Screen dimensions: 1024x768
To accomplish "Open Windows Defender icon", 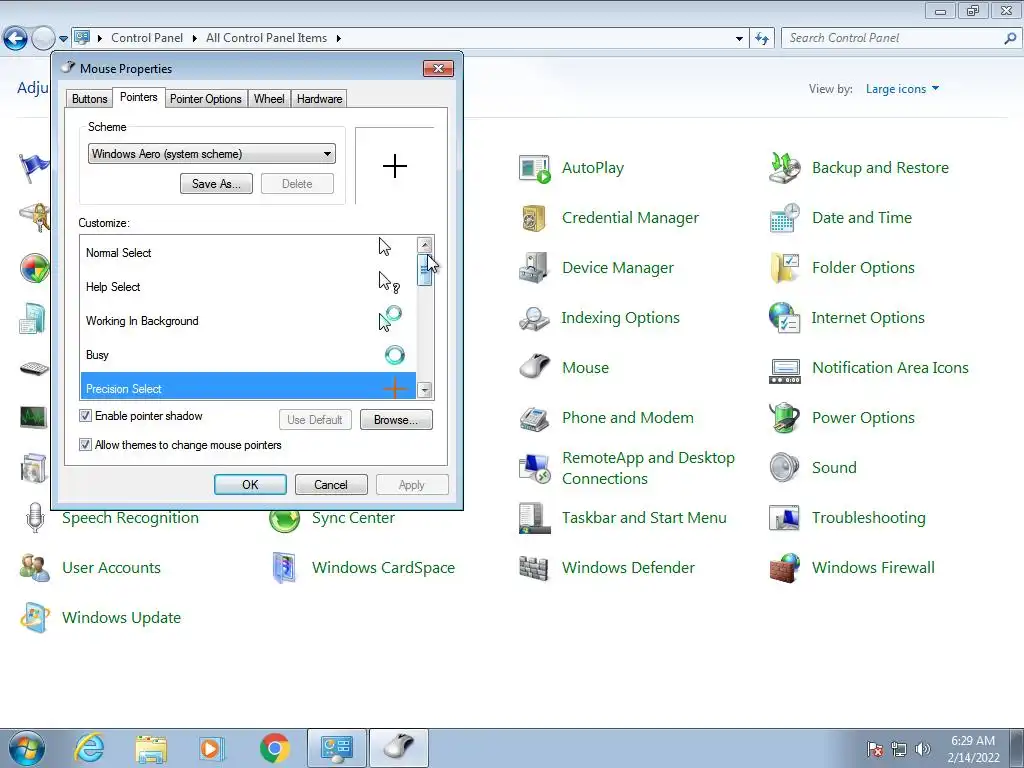I will coord(534,568).
